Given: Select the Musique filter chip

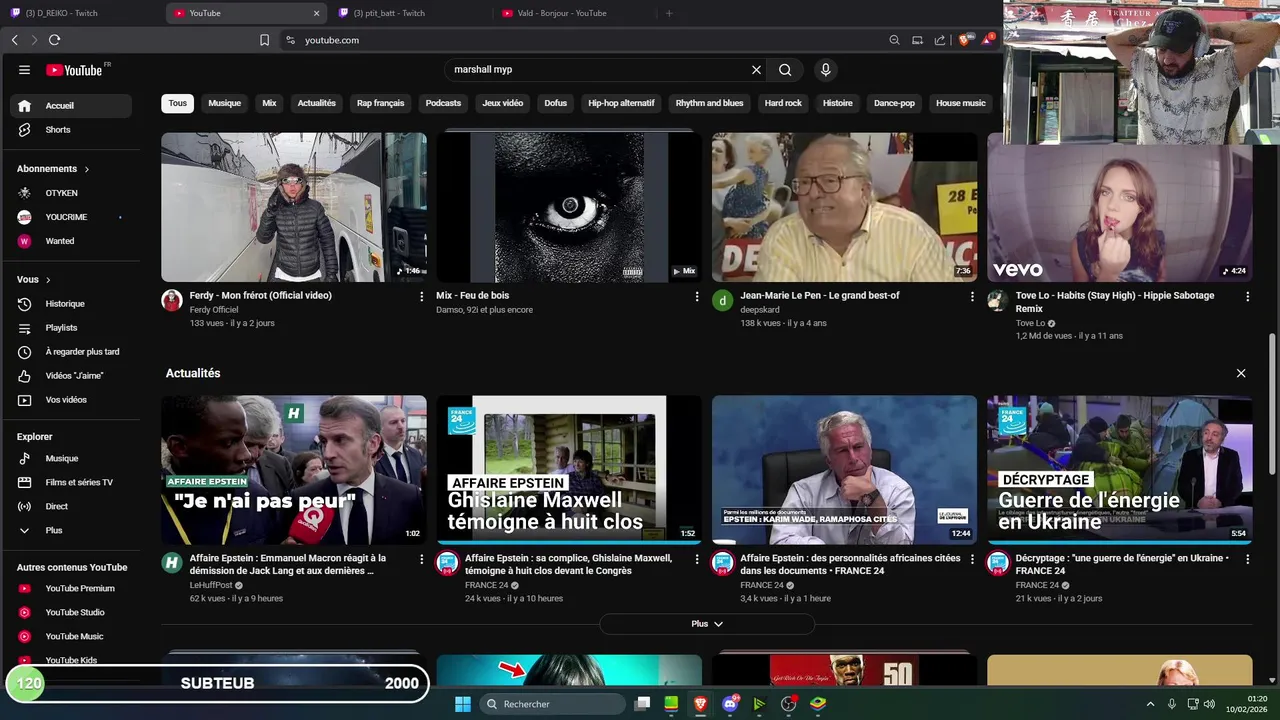Looking at the screenshot, I should (224, 103).
